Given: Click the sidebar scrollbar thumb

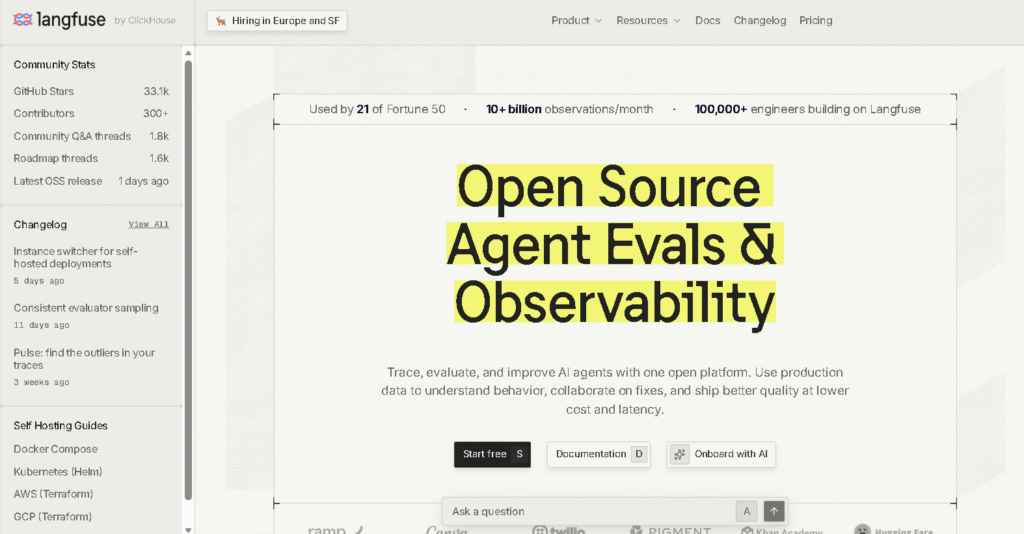Looking at the screenshot, I should click(x=188, y=281).
